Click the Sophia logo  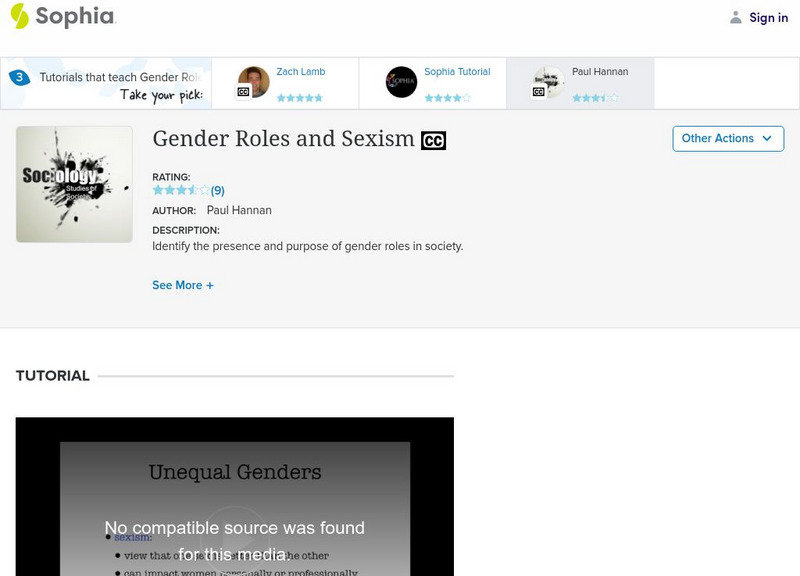pos(63,16)
